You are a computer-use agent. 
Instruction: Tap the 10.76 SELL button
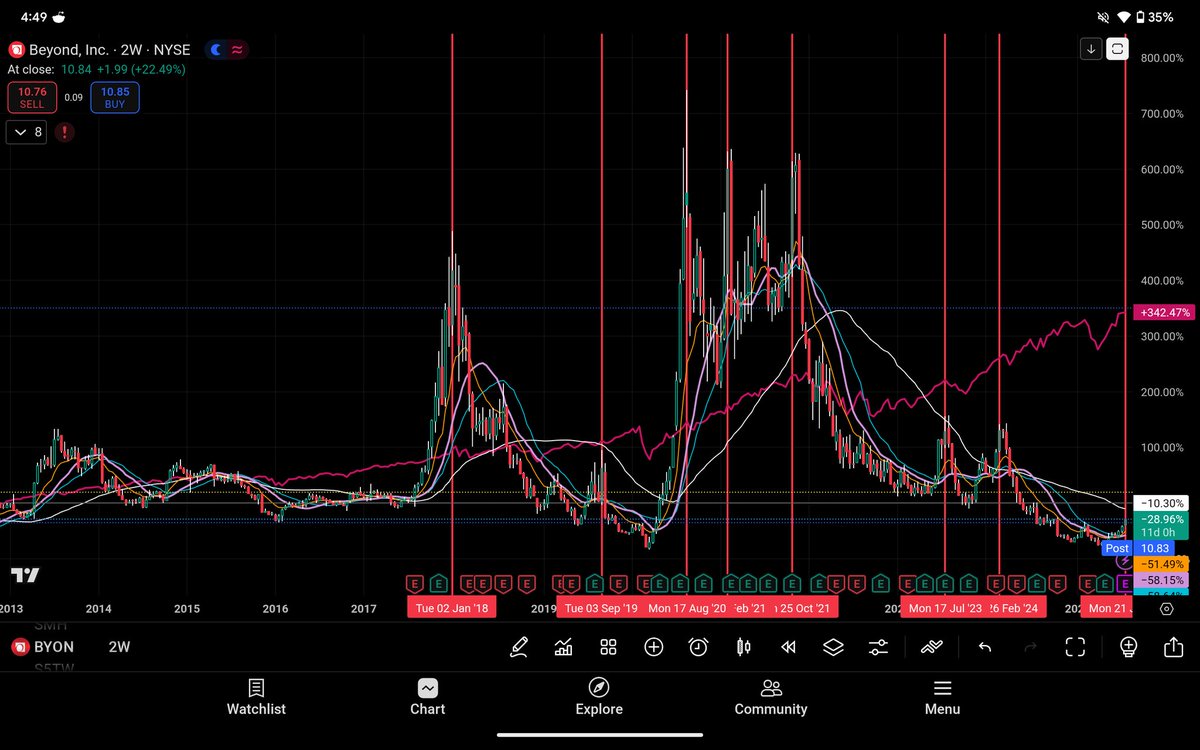point(32,97)
